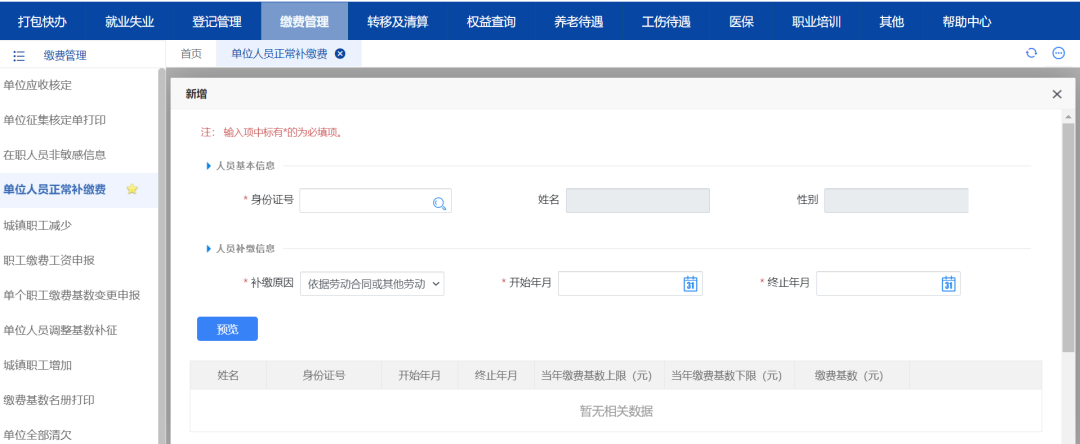Click the search icon in 身份证号 field
The width and height of the screenshot is (1080, 444).
439,203
